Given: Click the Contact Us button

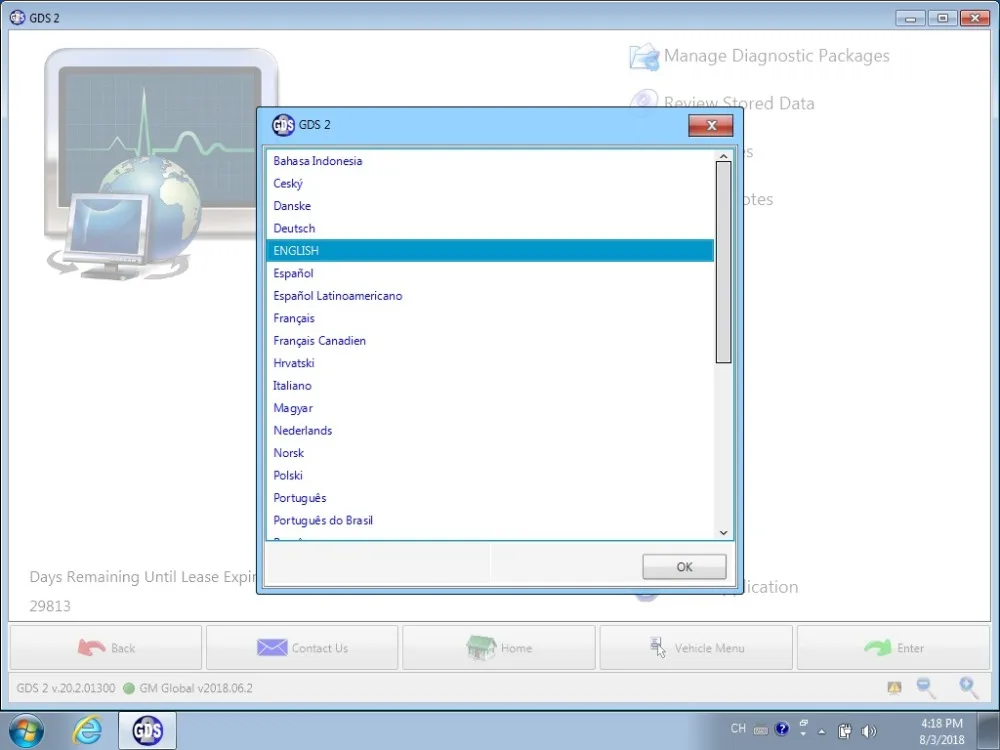Looking at the screenshot, I should pos(302,648).
